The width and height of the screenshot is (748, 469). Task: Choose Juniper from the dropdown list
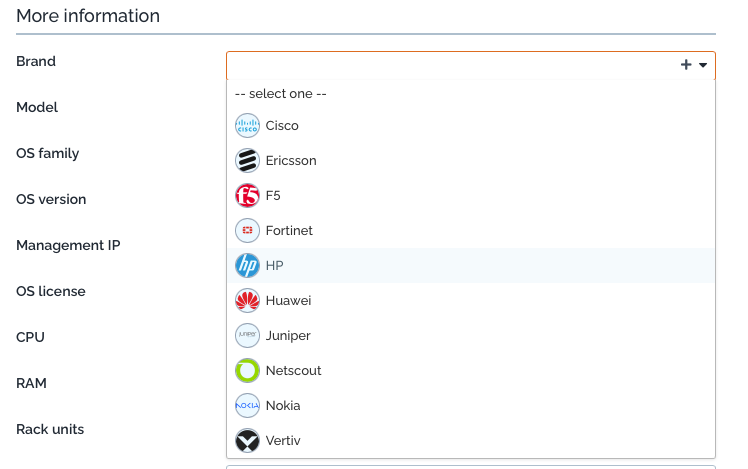tap(288, 336)
